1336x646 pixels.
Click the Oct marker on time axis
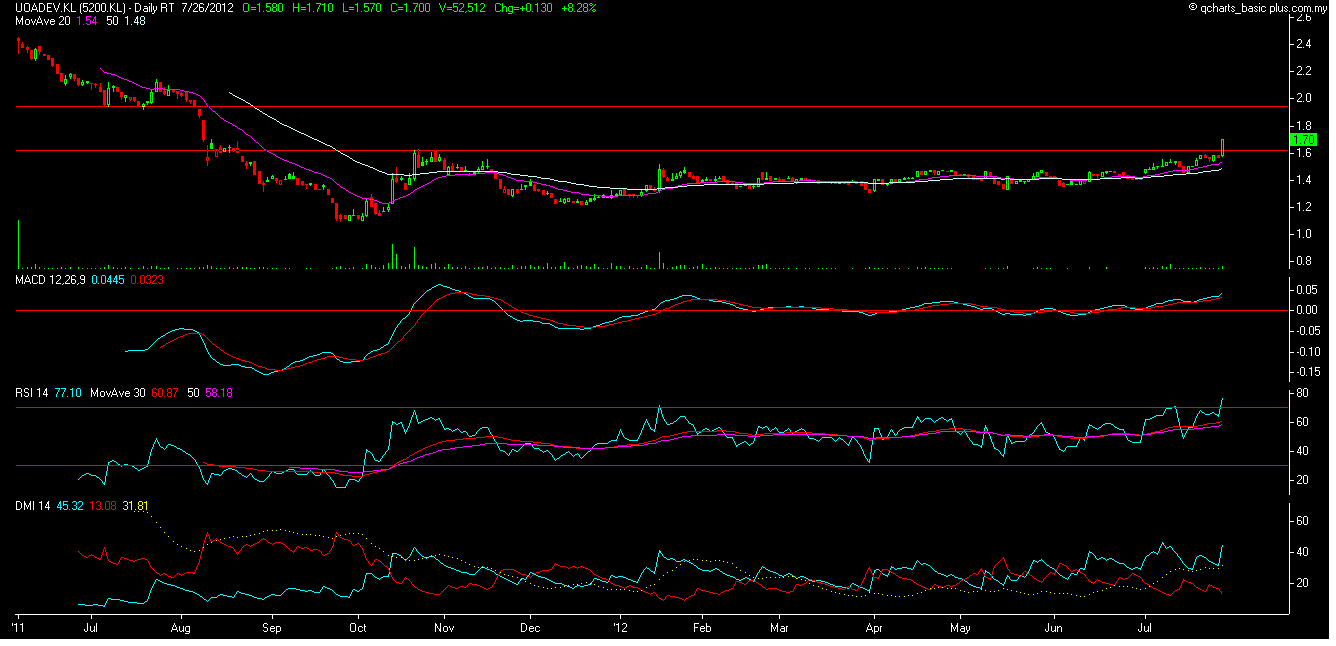click(x=358, y=628)
